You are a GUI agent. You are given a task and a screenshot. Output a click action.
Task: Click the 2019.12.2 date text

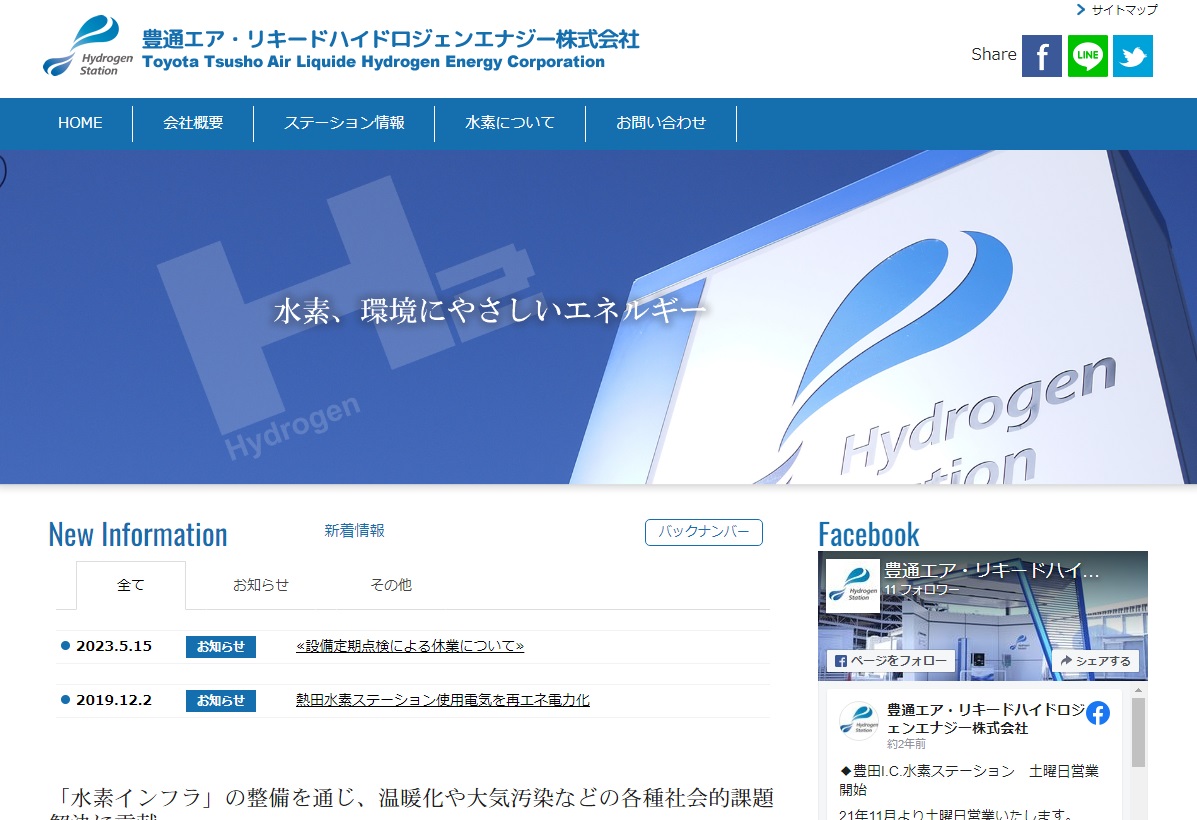pos(114,700)
